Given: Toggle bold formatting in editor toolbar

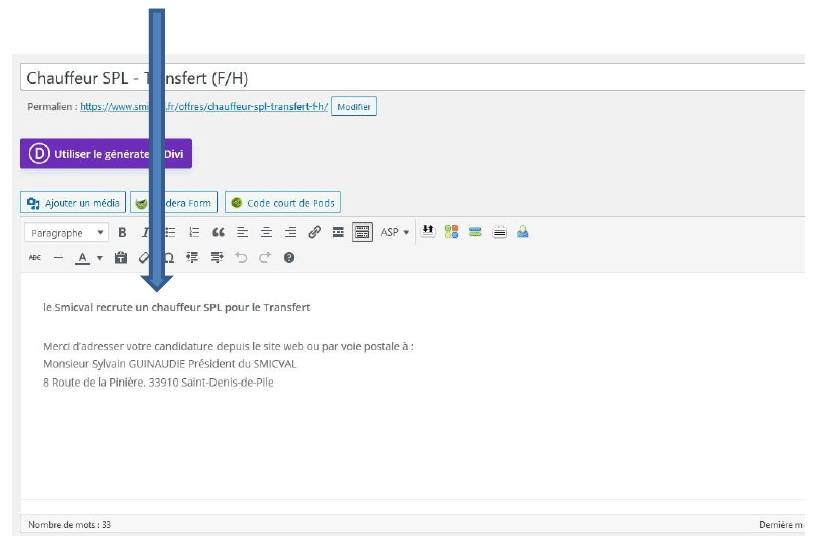Looking at the screenshot, I should click(x=122, y=232).
